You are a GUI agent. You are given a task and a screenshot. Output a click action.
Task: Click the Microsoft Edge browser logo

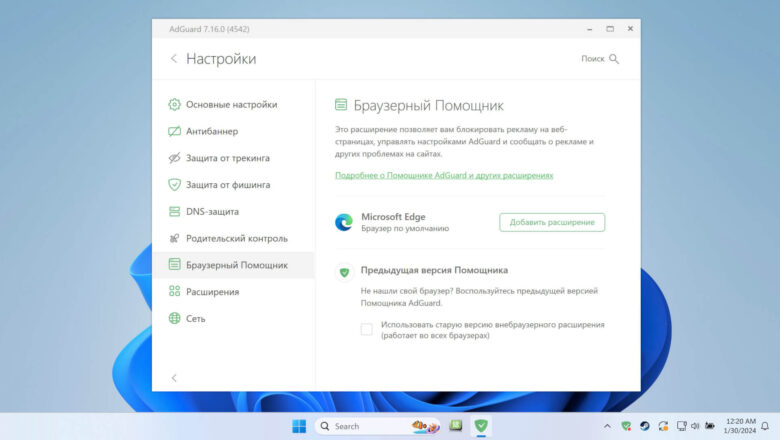pyautogui.click(x=344, y=222)
